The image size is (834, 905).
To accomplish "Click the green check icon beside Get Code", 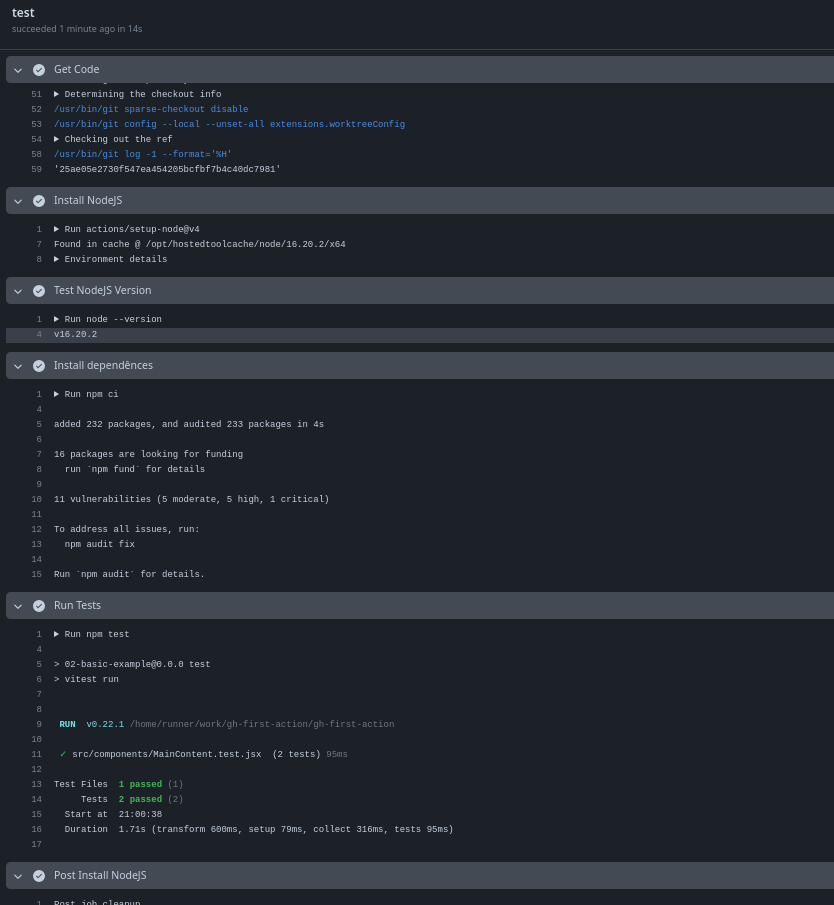I will tap(39, 69).
